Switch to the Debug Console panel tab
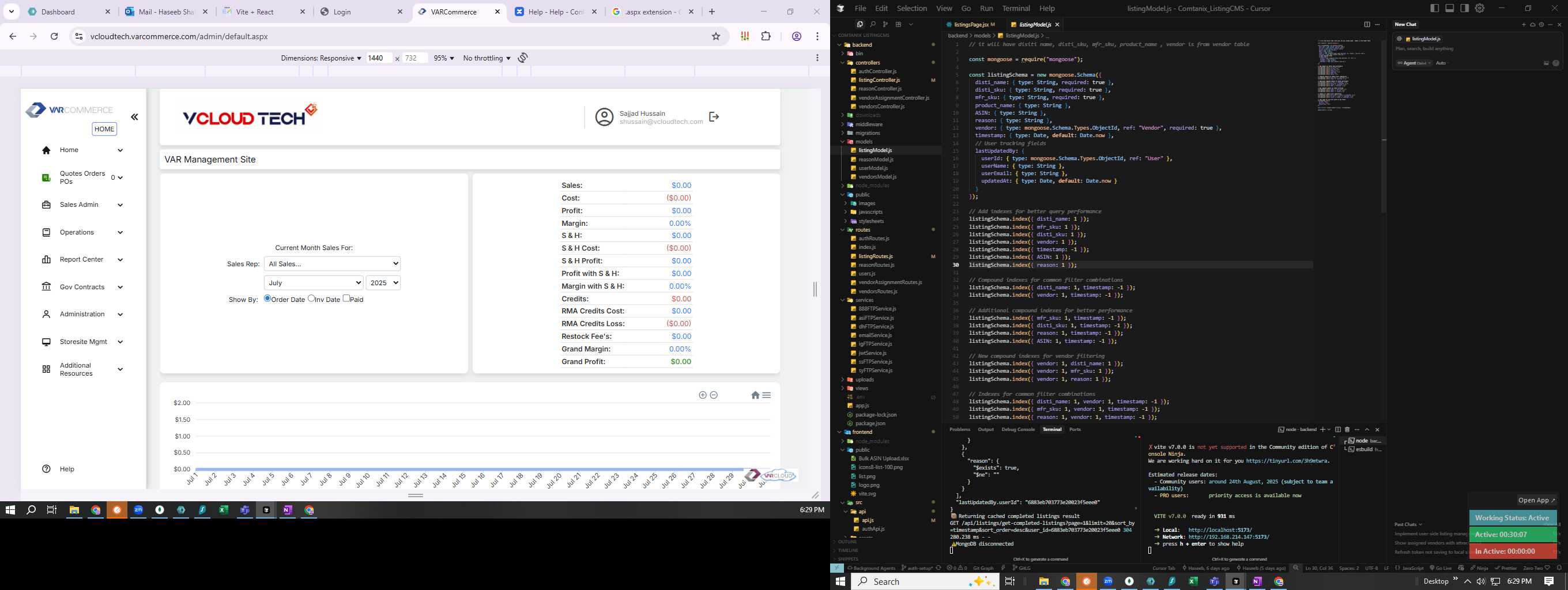Image resolution: width=1568 pixels, height=590 pixels. pyautogui.click(x=1017, y=429)
